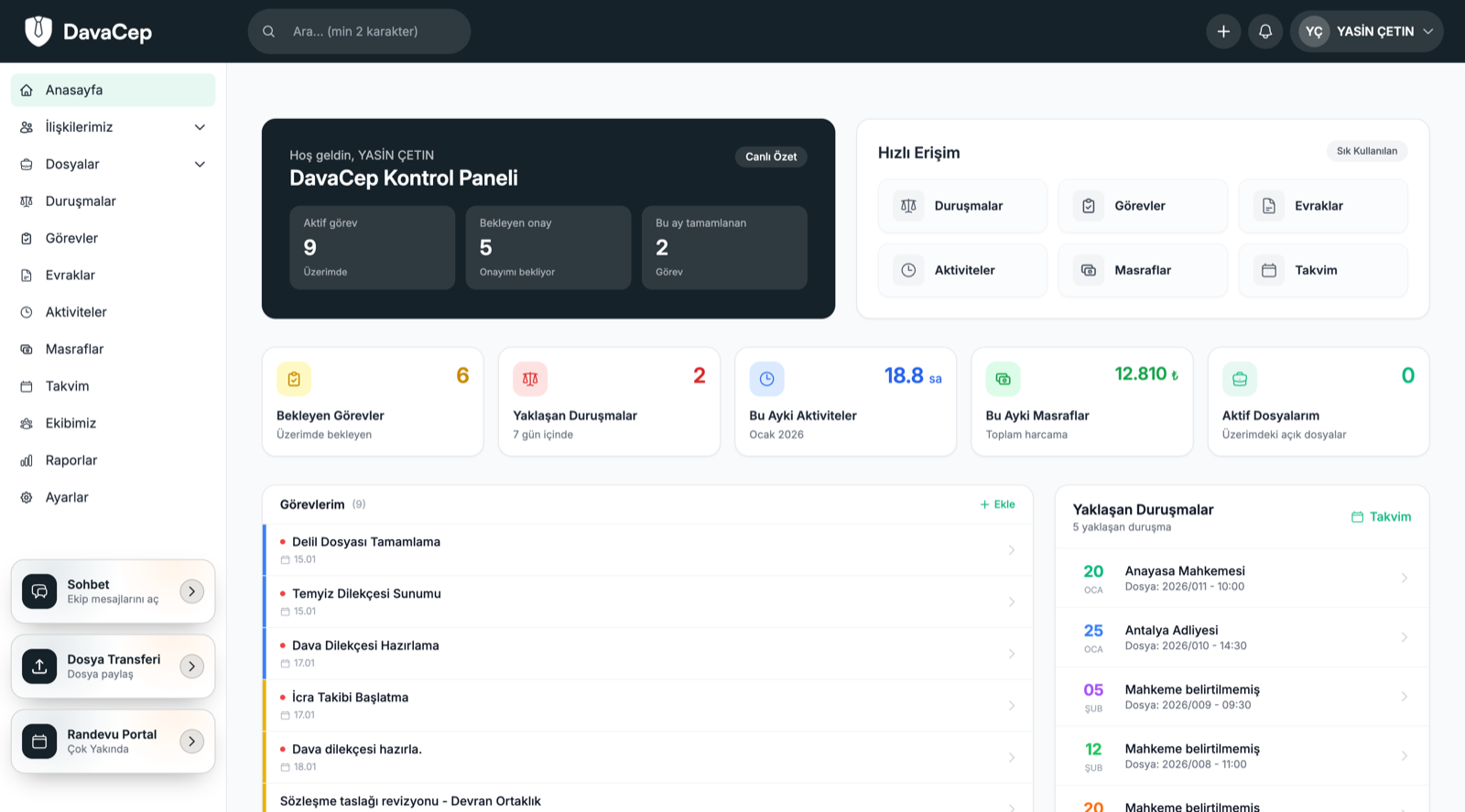Click Masraflar quick access button

point(1143,270)
